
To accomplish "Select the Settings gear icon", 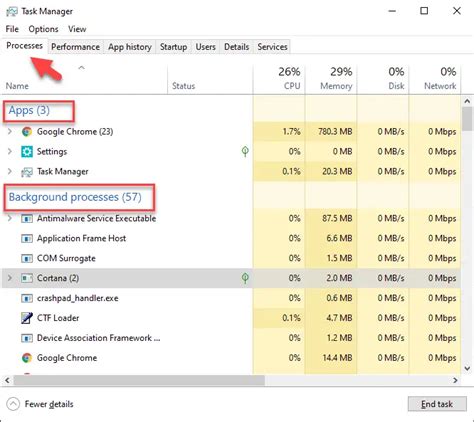I will coord(27,152).
